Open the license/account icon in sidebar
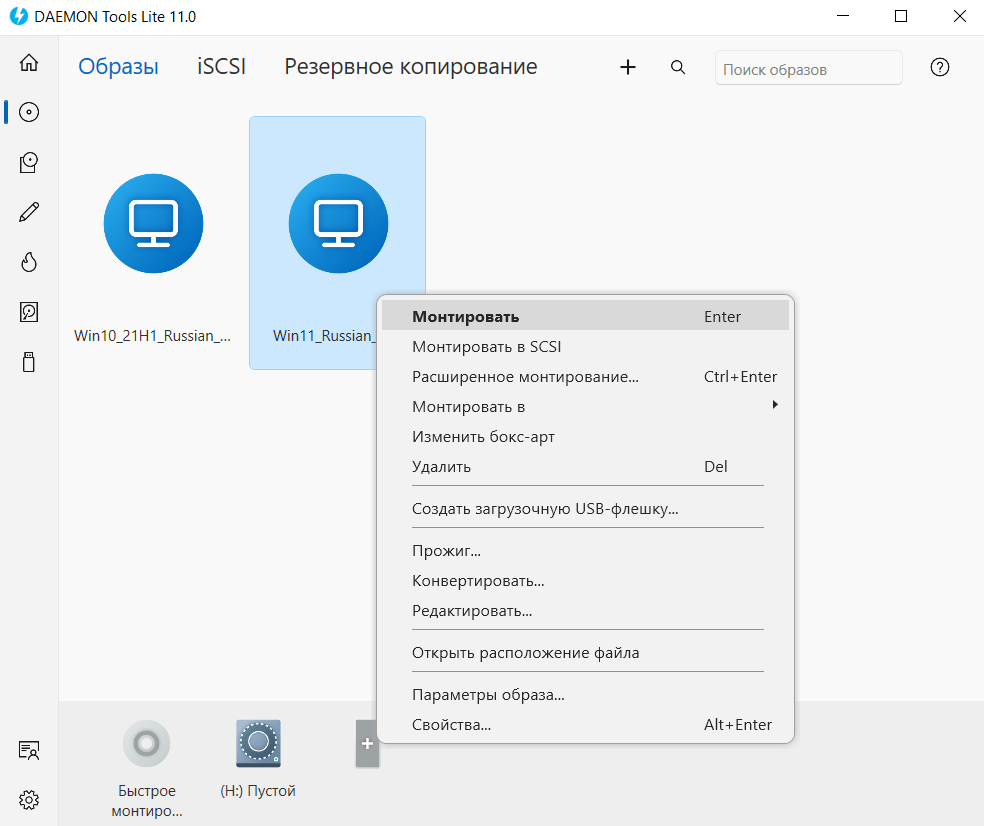This screenshot has width=984, height=826. point(29,750)
